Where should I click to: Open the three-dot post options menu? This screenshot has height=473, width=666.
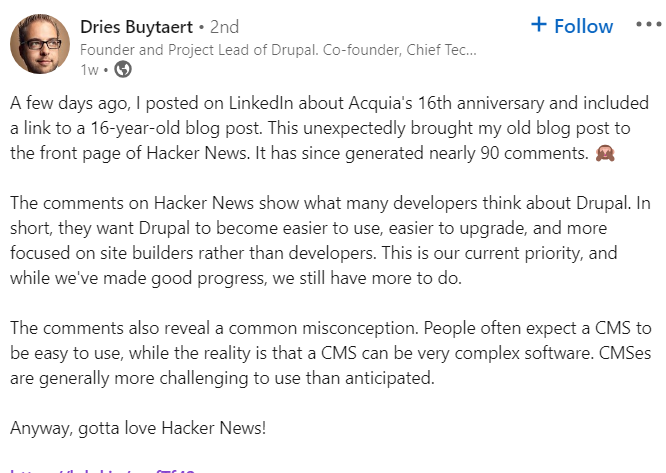pos(649,25)
